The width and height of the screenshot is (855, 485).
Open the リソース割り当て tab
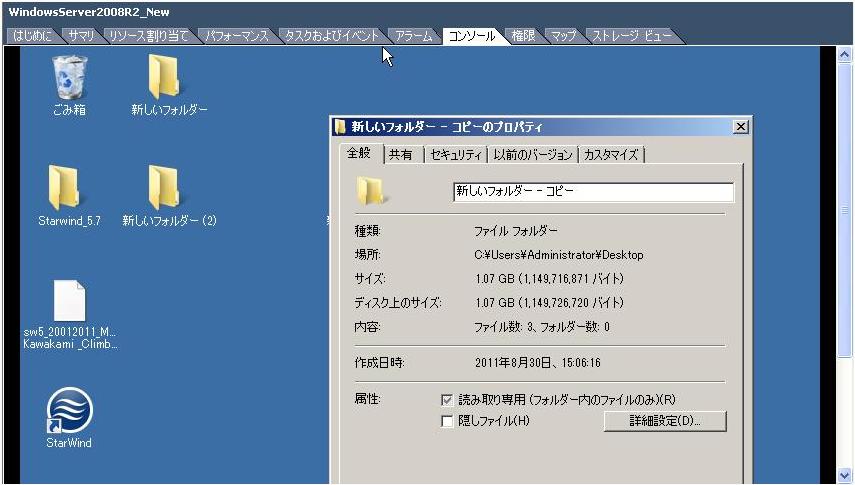[x=148, y=36]
